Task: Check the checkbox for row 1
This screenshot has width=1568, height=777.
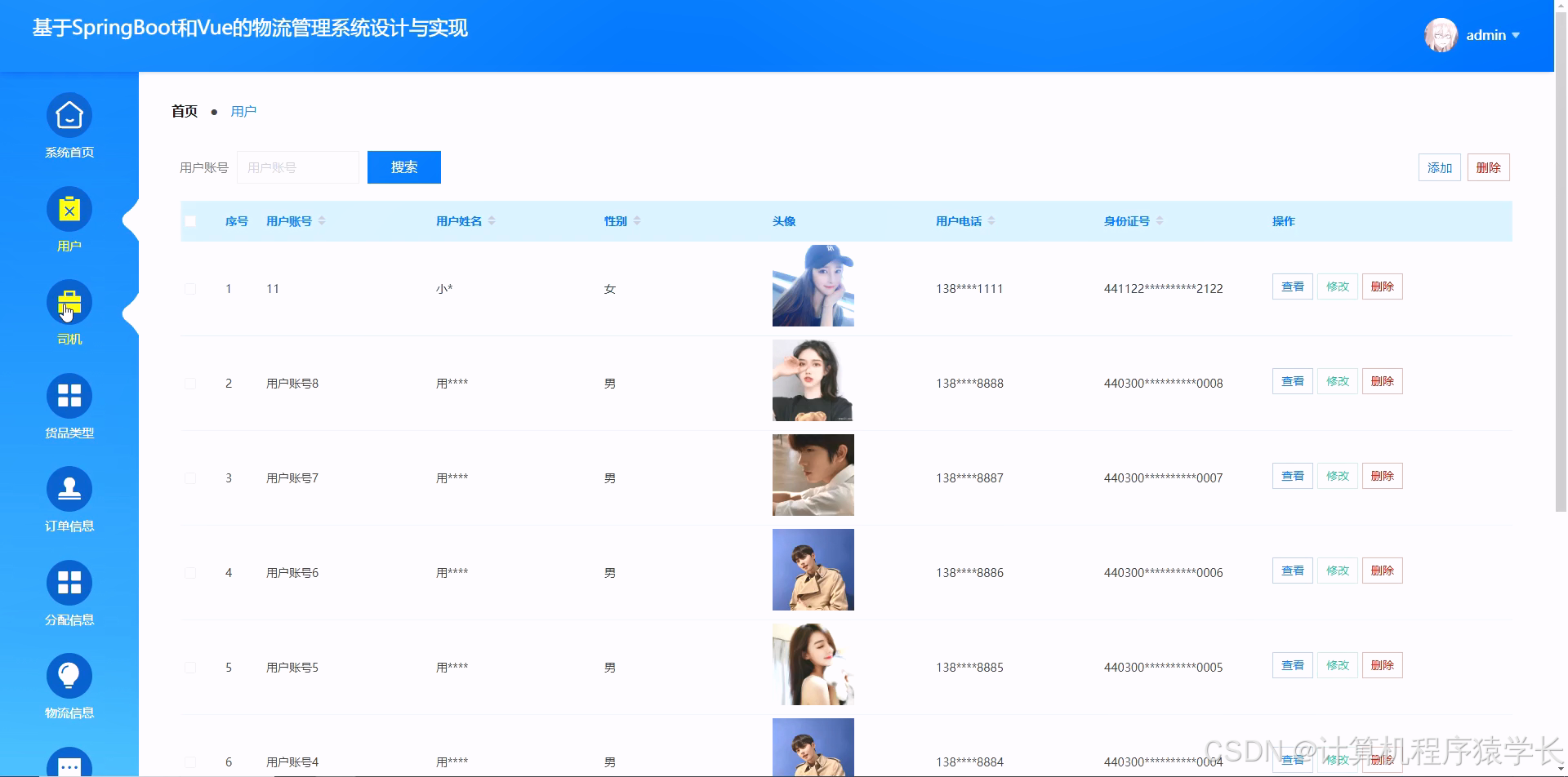Action: (190, 288)
